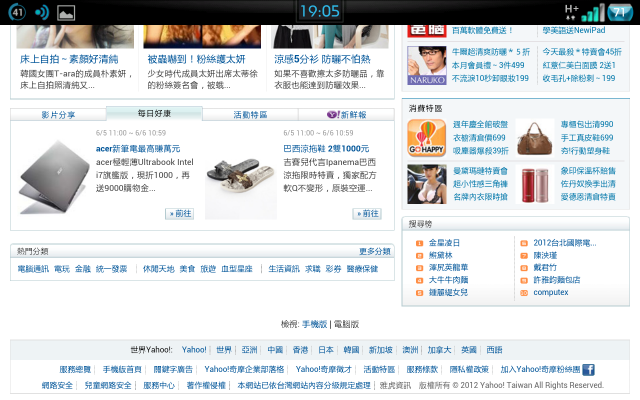Select the 每日好康 tab

coord(154,113)
